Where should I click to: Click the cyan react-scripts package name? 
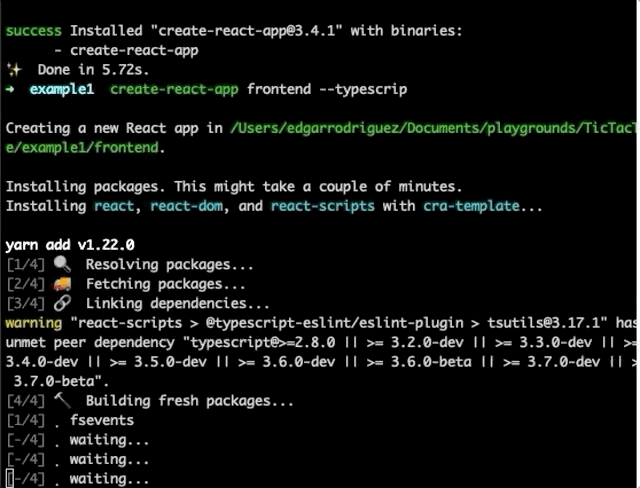point(322,206)
